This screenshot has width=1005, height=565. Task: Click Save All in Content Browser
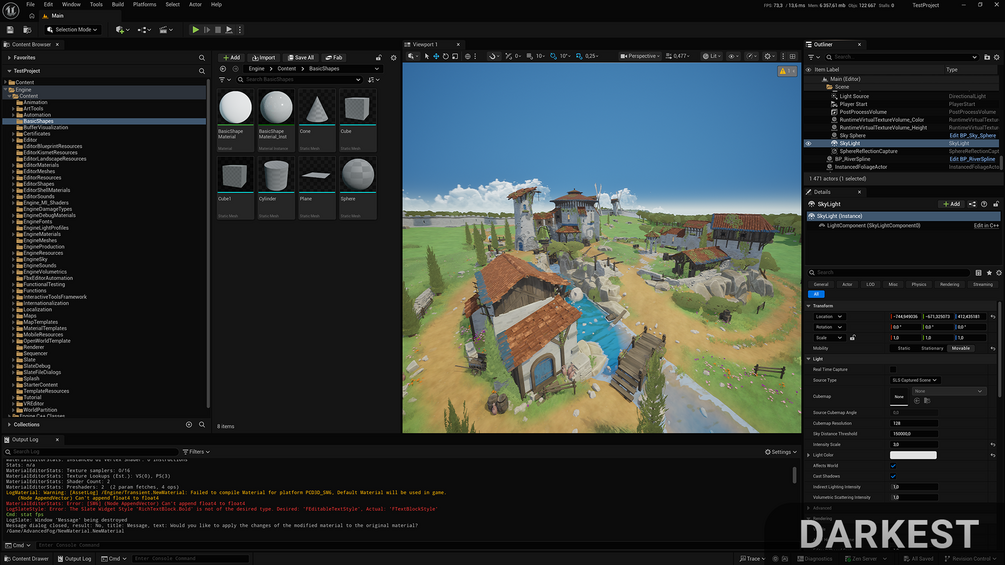pyautogui.click(x=301, y=58)
